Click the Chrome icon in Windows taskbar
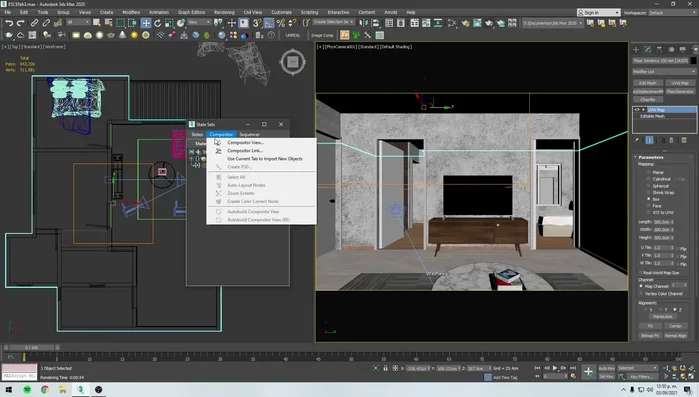Screen dimensions: 699x397 (45, 389)
